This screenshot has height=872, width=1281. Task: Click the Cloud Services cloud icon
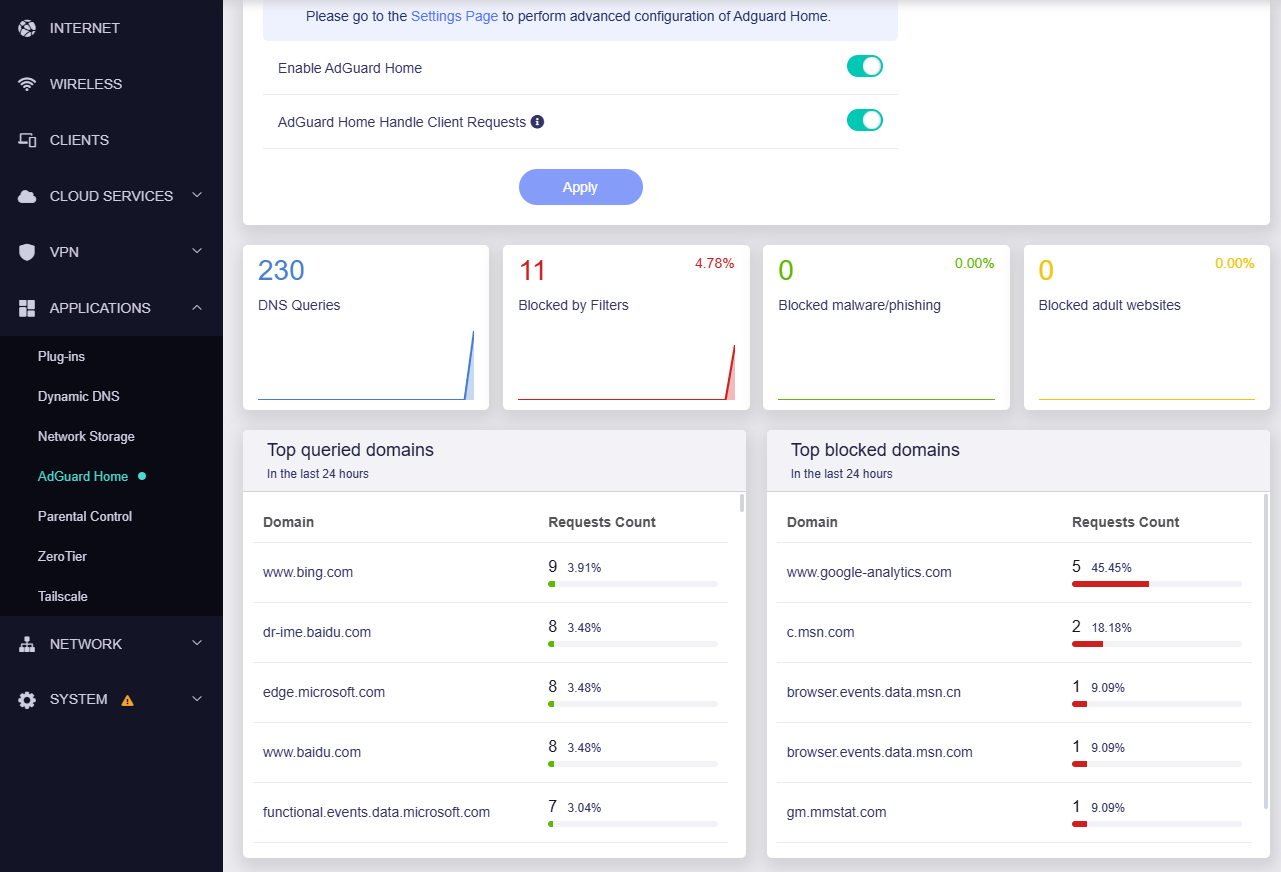tap(27, 196)
